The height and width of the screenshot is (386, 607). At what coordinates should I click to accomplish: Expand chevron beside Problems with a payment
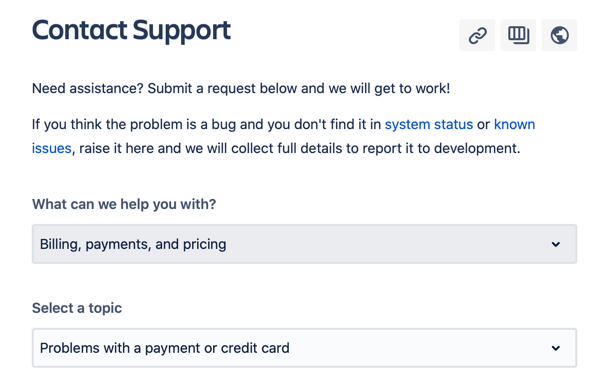[556, 348]
